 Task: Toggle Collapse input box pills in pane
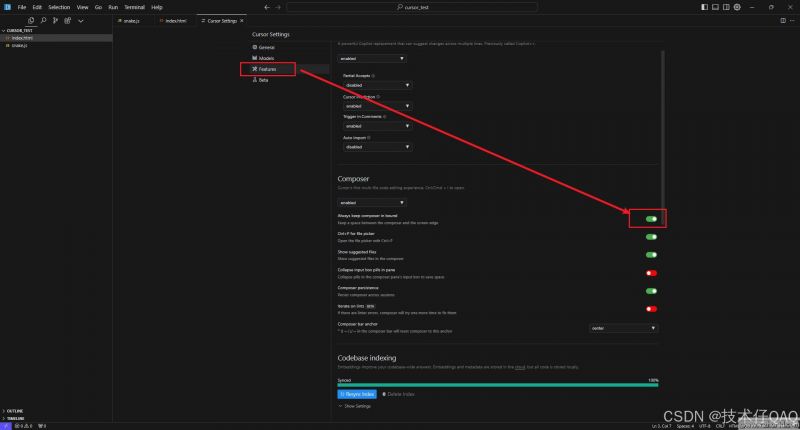click(x=652, y=273)
